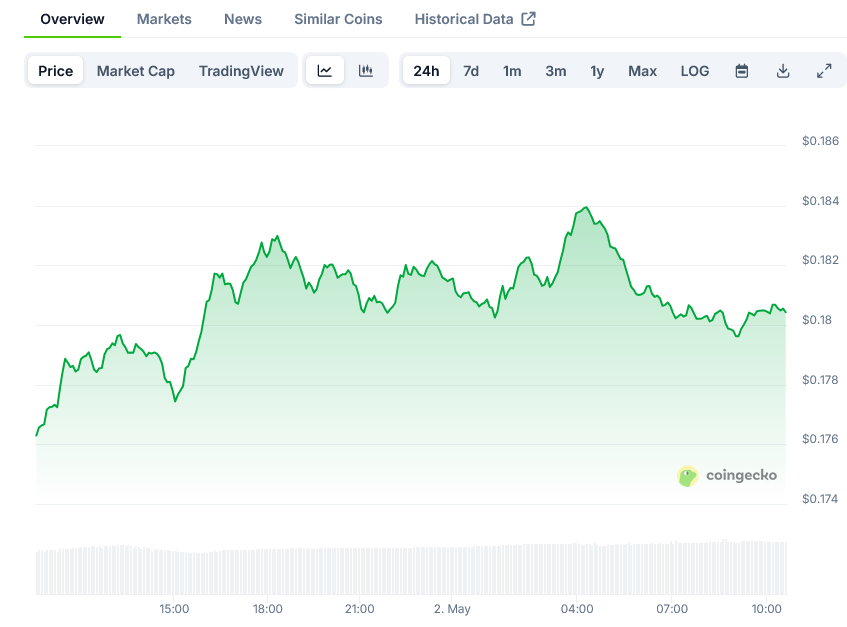
Task: Select the Overview tab
Action: (x=72, y=19)
